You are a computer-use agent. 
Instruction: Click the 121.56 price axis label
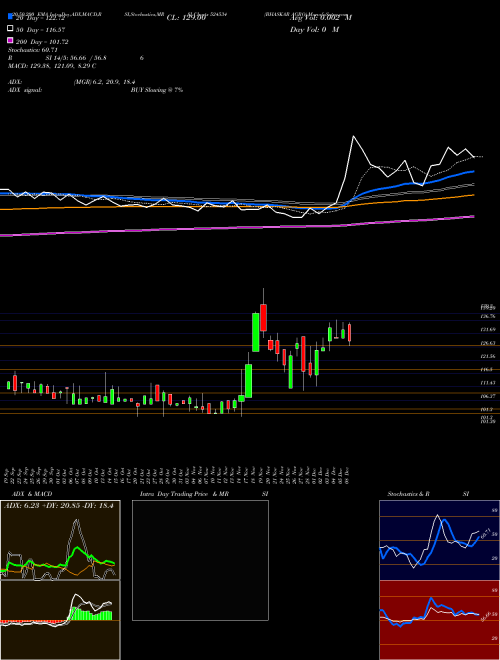(x=488, y=357)
